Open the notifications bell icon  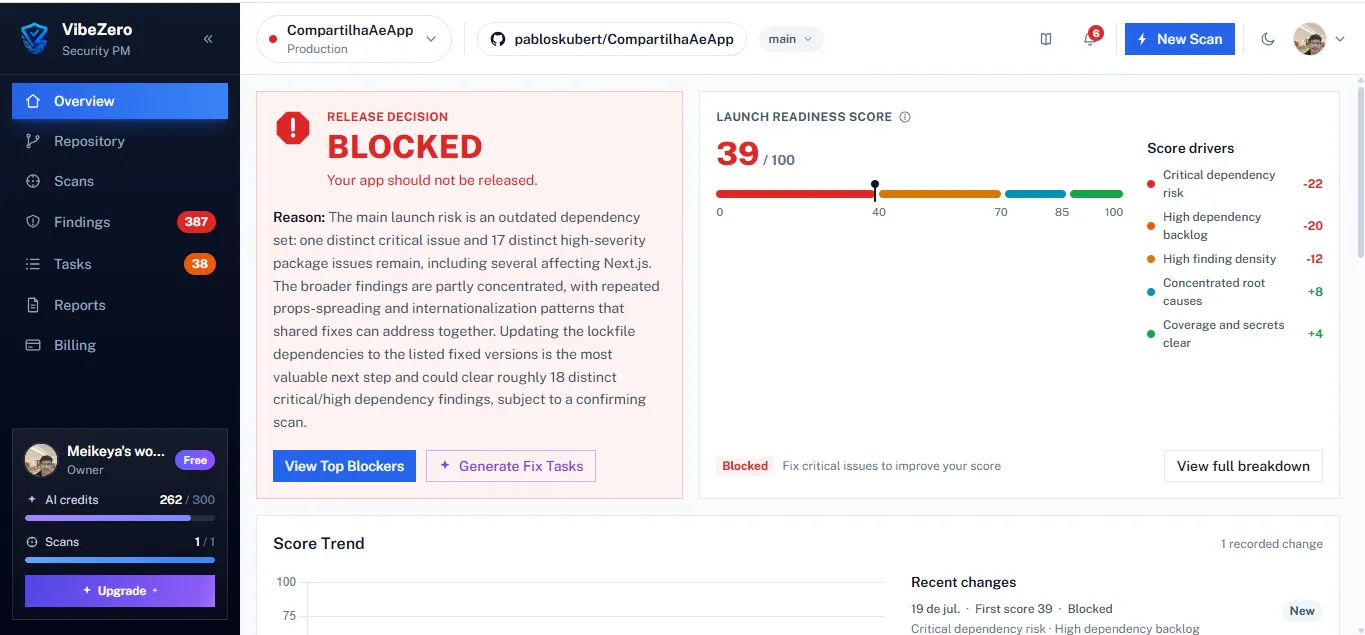pyautogui.click(x=1090, y=39)
